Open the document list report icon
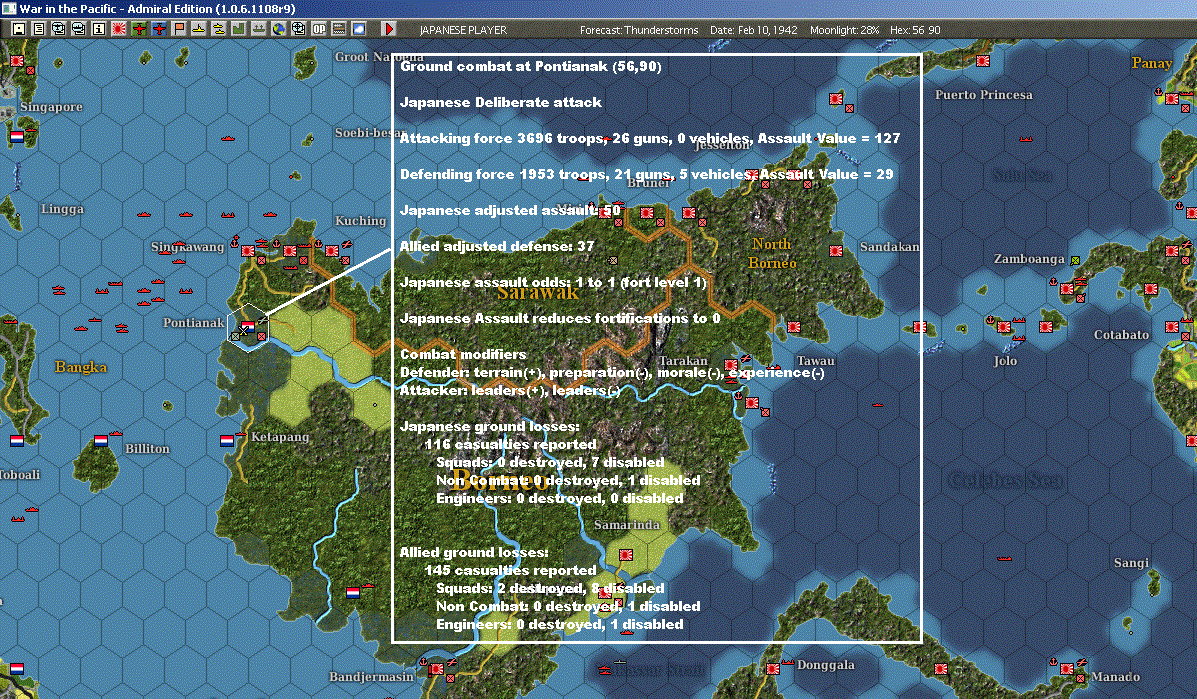 point(39,29)
